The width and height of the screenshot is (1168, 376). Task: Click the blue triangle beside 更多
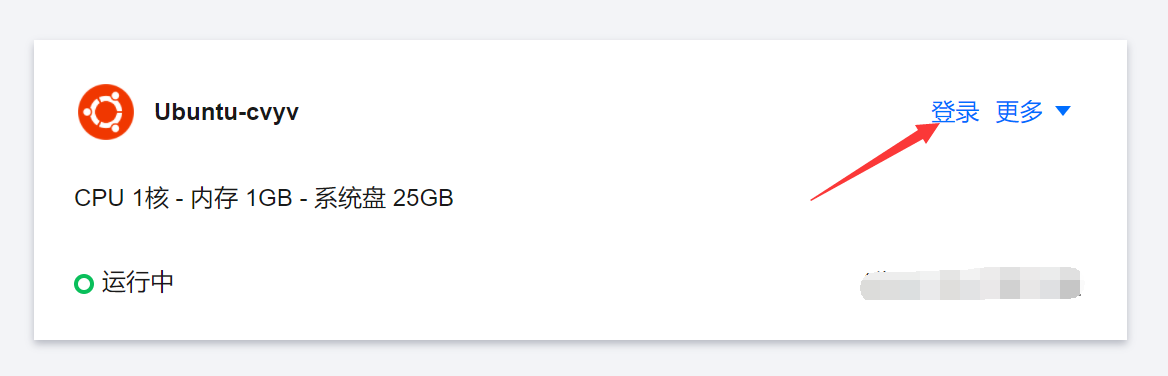click(x=1063, y=112)
